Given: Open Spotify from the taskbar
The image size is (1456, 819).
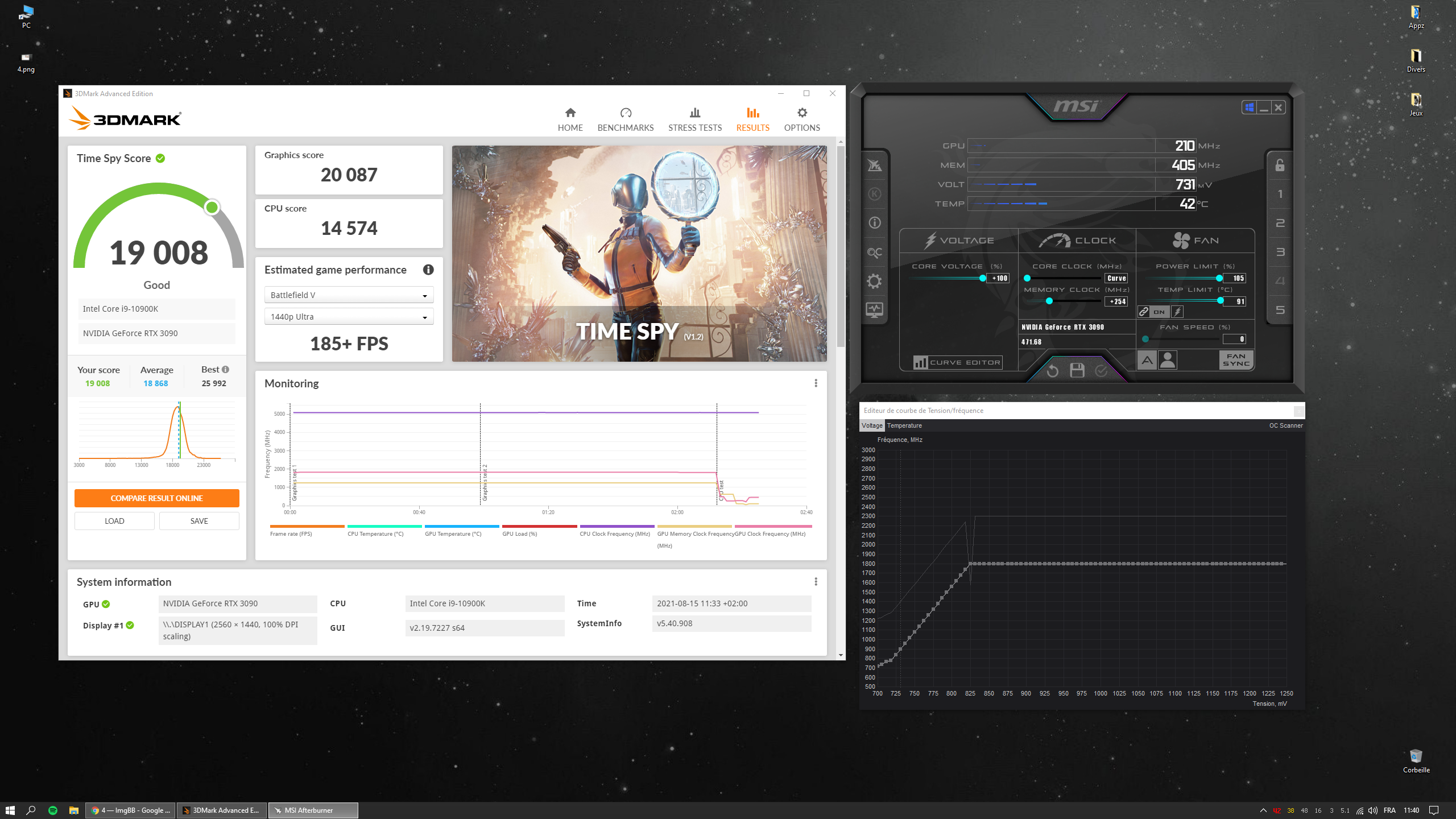Looking at the screenshot, I should (53, 810).
